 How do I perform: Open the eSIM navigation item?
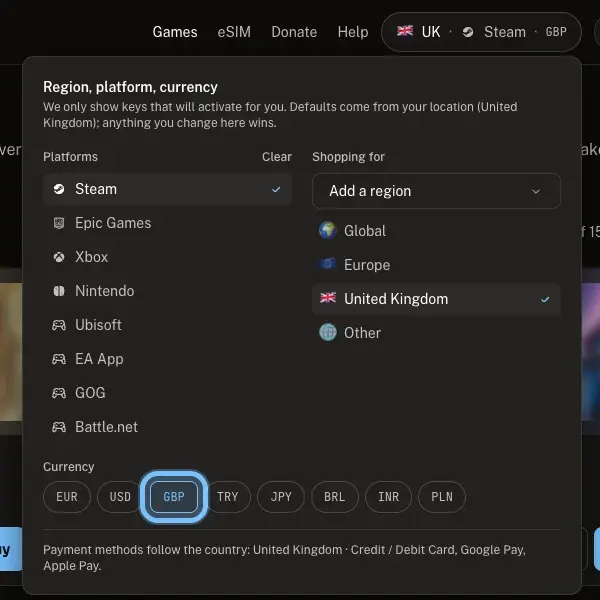tap(234, 32)
